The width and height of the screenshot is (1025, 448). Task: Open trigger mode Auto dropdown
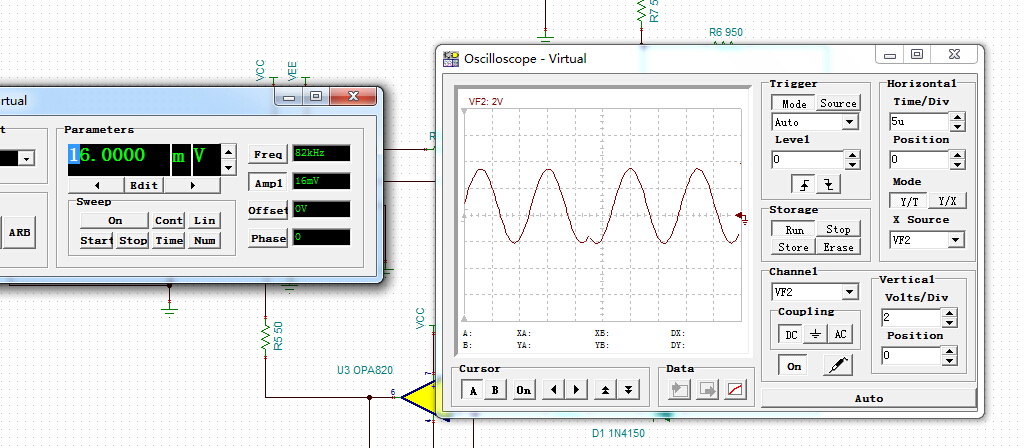coord(850,122)
